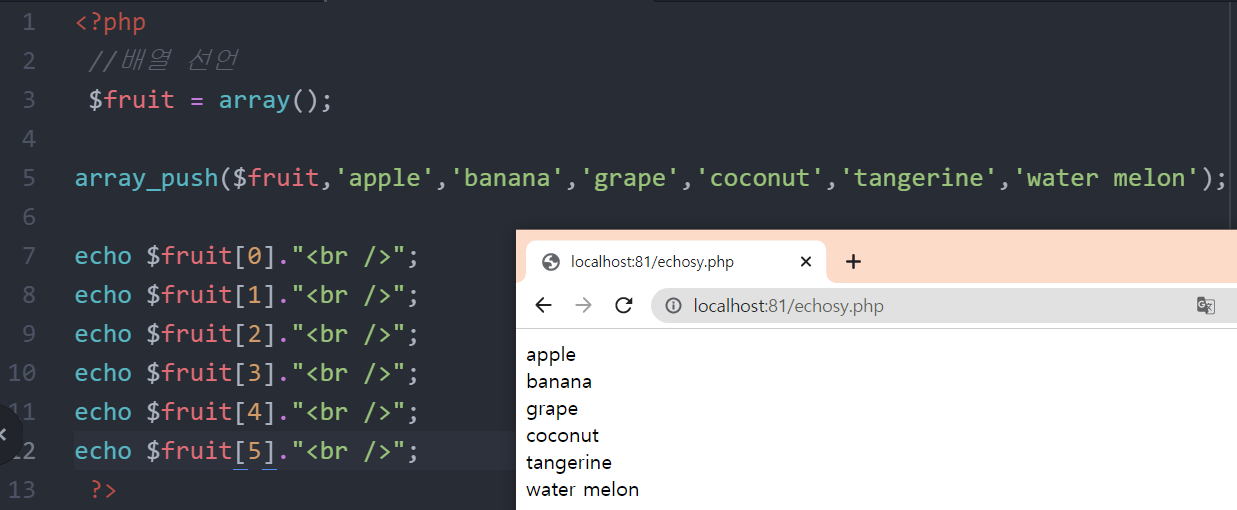Click '$fruit[3]' on line 10

point(211,373)
